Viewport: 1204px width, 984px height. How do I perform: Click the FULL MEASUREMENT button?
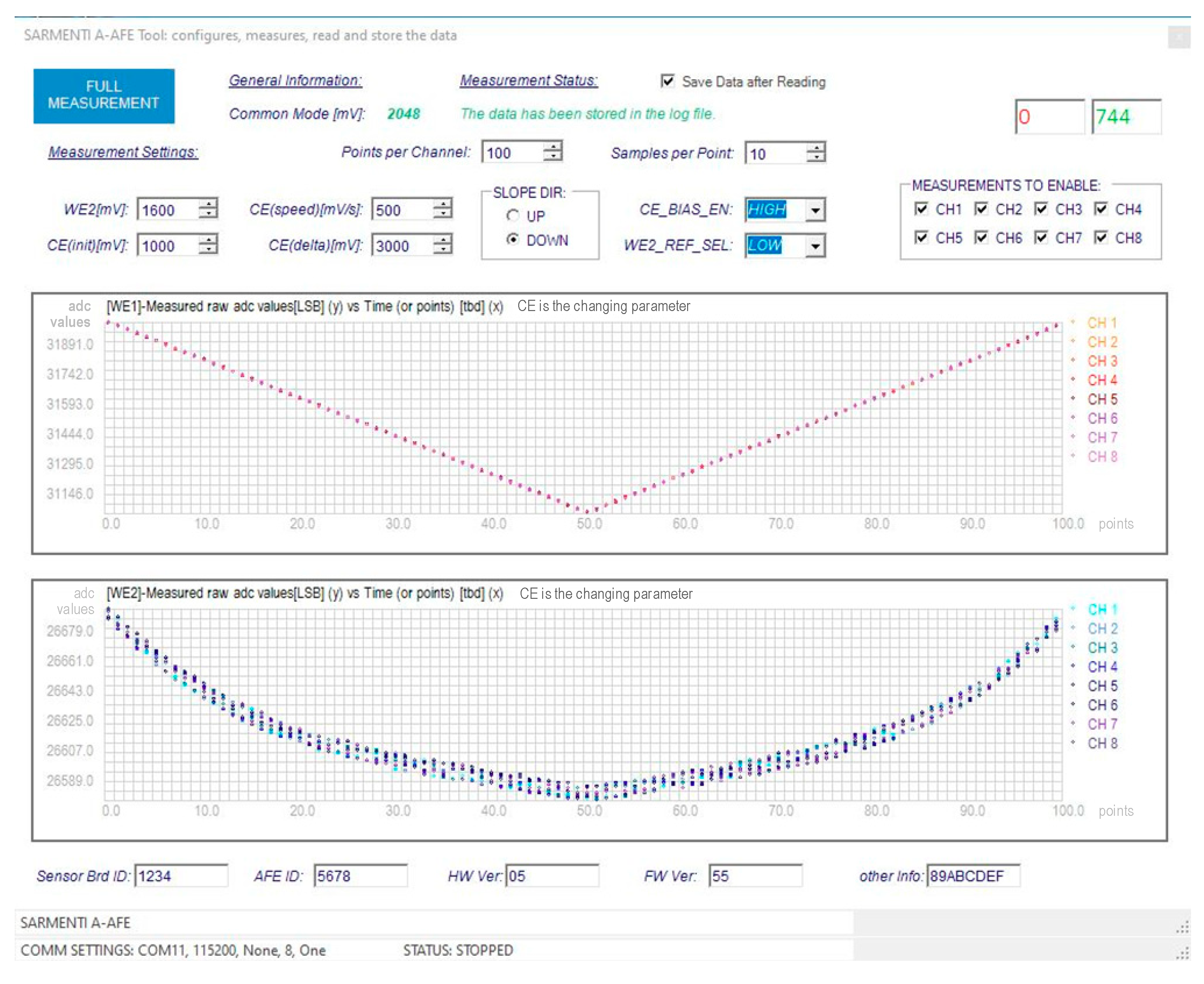coord(104,96)
